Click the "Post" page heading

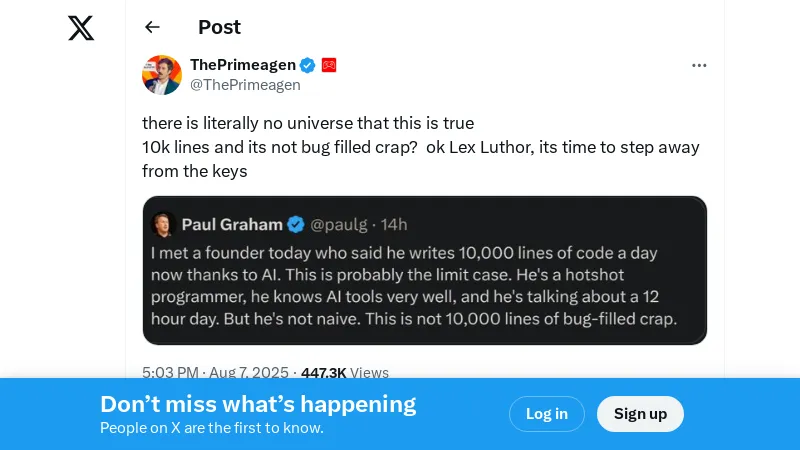219,27
